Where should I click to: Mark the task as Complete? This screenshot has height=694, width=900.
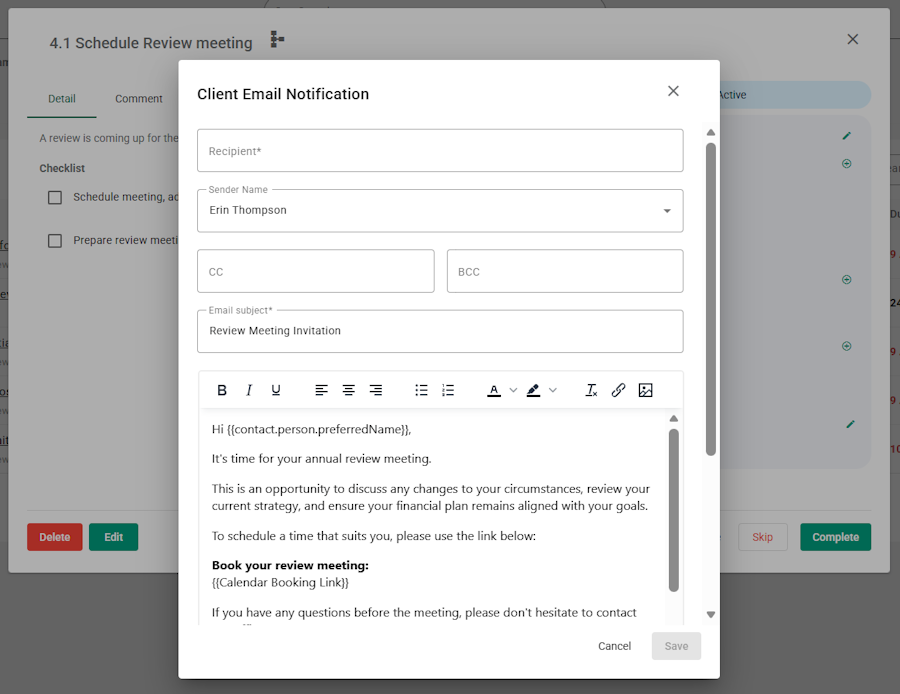[835, 537]
